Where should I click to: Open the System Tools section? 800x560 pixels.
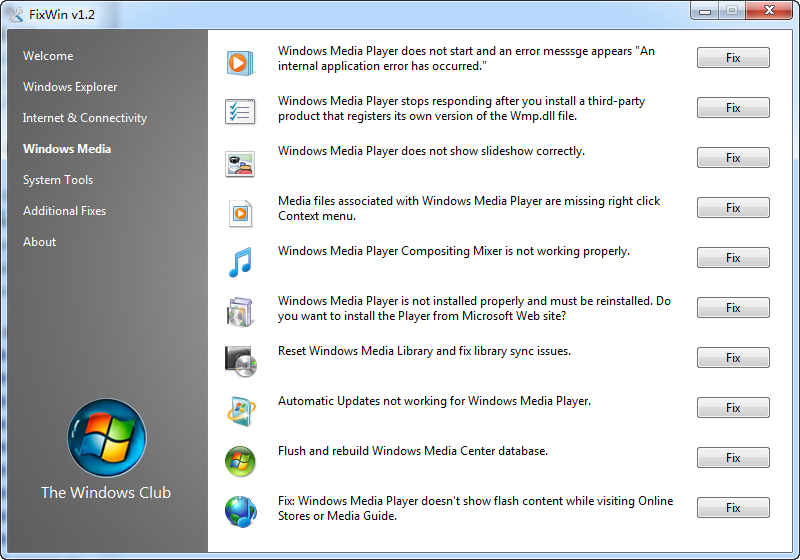pyautogui.click(x=58, y=180)
